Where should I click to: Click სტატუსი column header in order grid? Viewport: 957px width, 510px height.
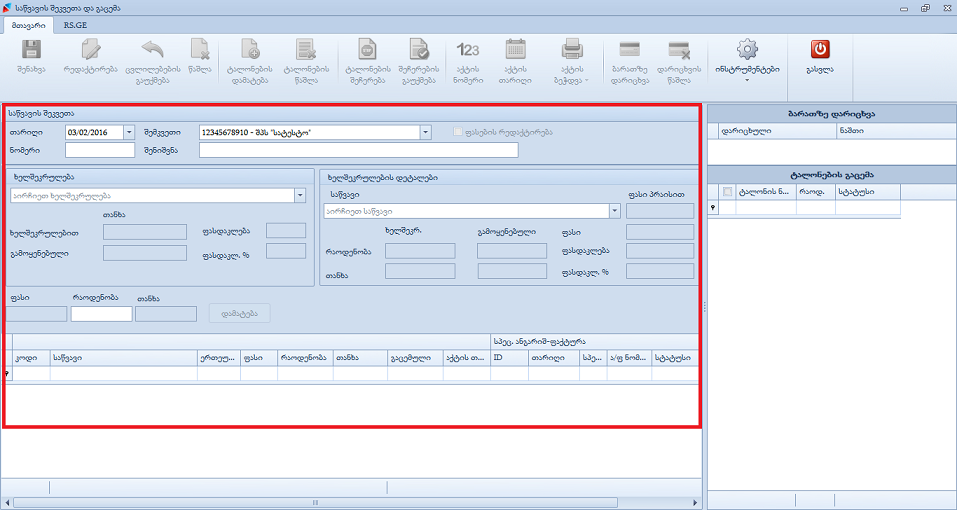coord(674,357)
